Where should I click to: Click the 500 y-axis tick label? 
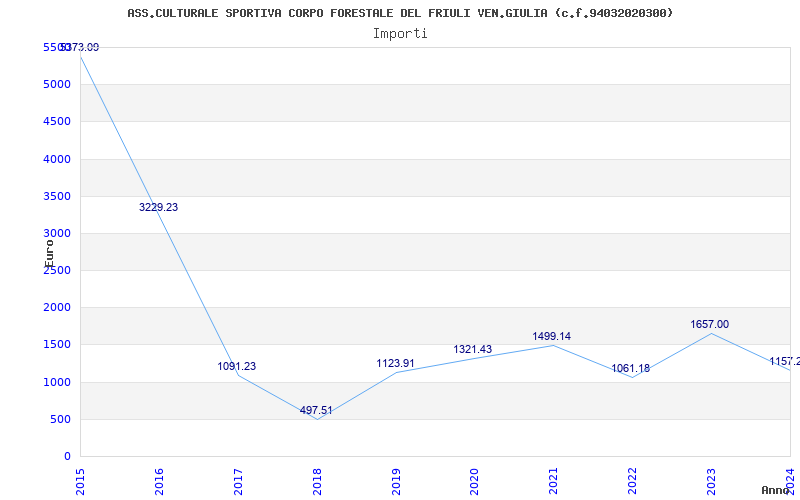click(61, 419)
